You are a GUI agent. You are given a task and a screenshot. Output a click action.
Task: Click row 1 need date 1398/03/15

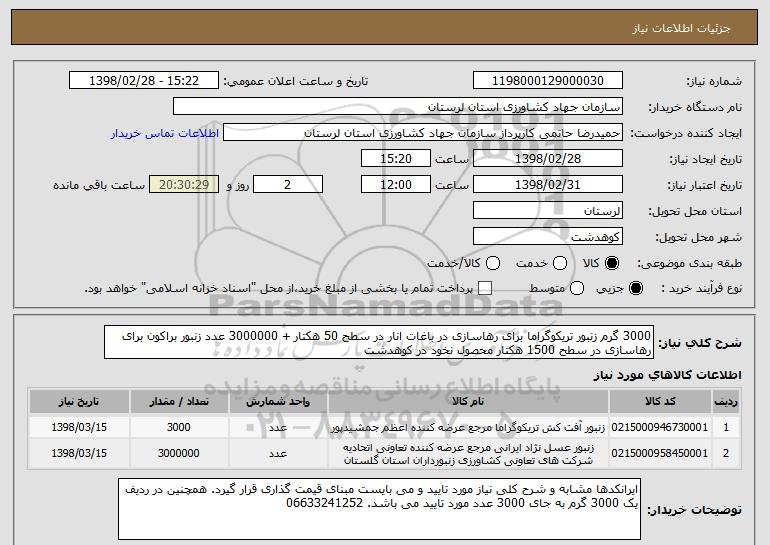(79, 427)
